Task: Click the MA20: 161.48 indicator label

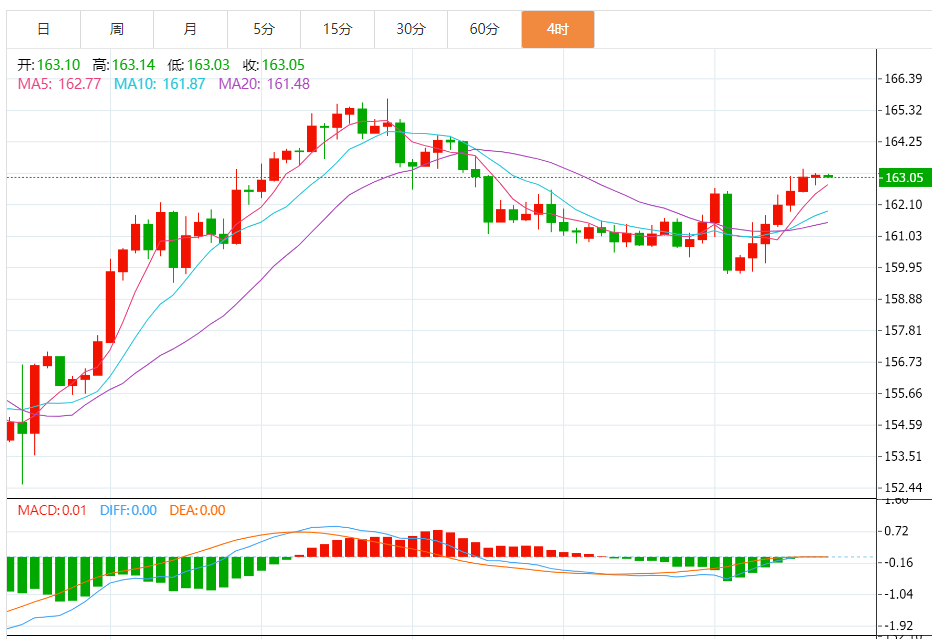Action: [x=264, y=84]
